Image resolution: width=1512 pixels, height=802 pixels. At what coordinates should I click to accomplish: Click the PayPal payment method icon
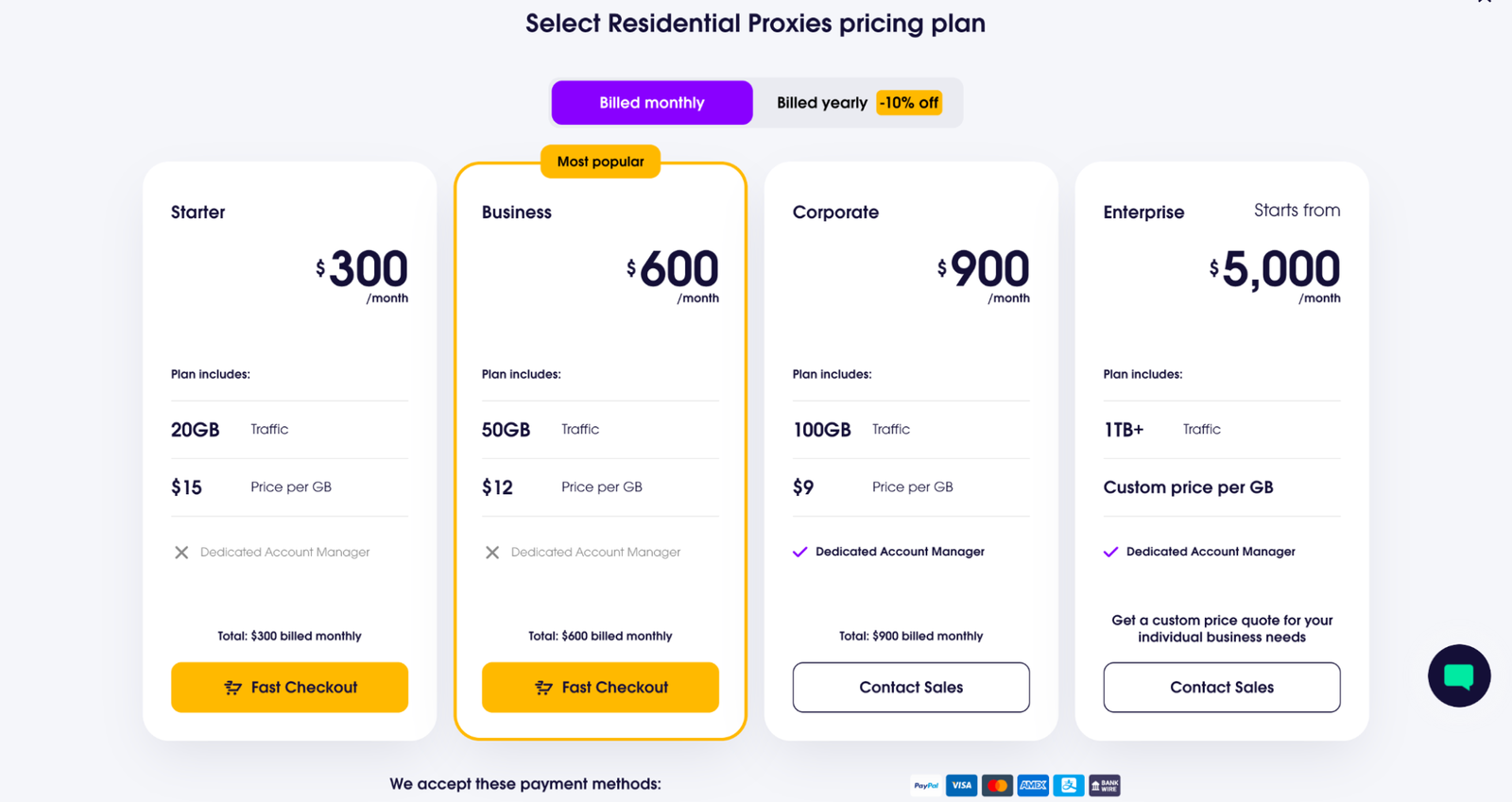coord(926,785)
